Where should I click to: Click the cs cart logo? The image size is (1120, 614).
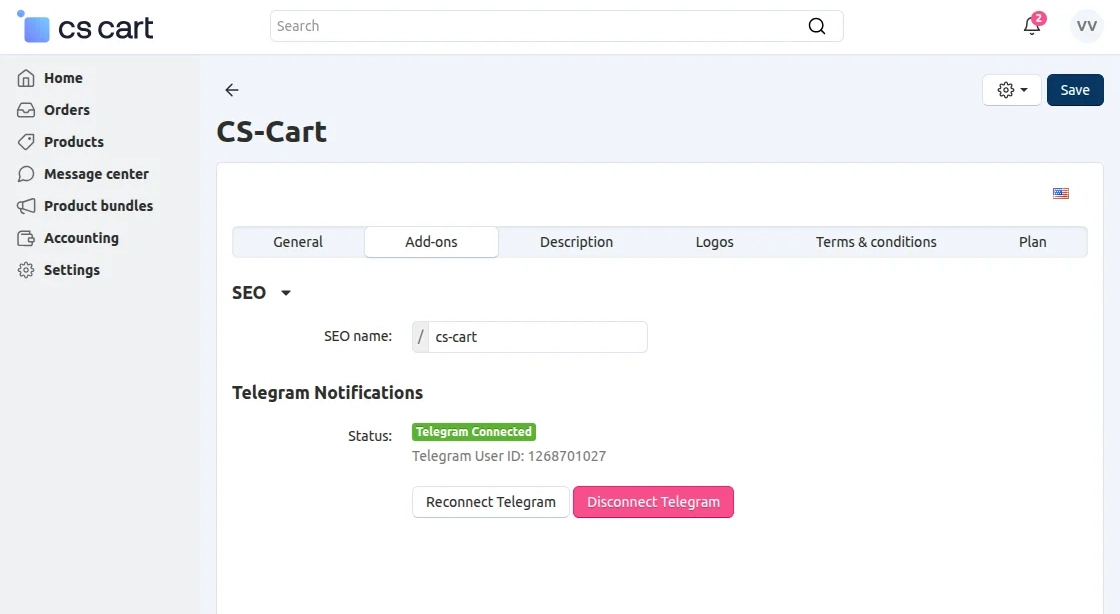[85, 27]
